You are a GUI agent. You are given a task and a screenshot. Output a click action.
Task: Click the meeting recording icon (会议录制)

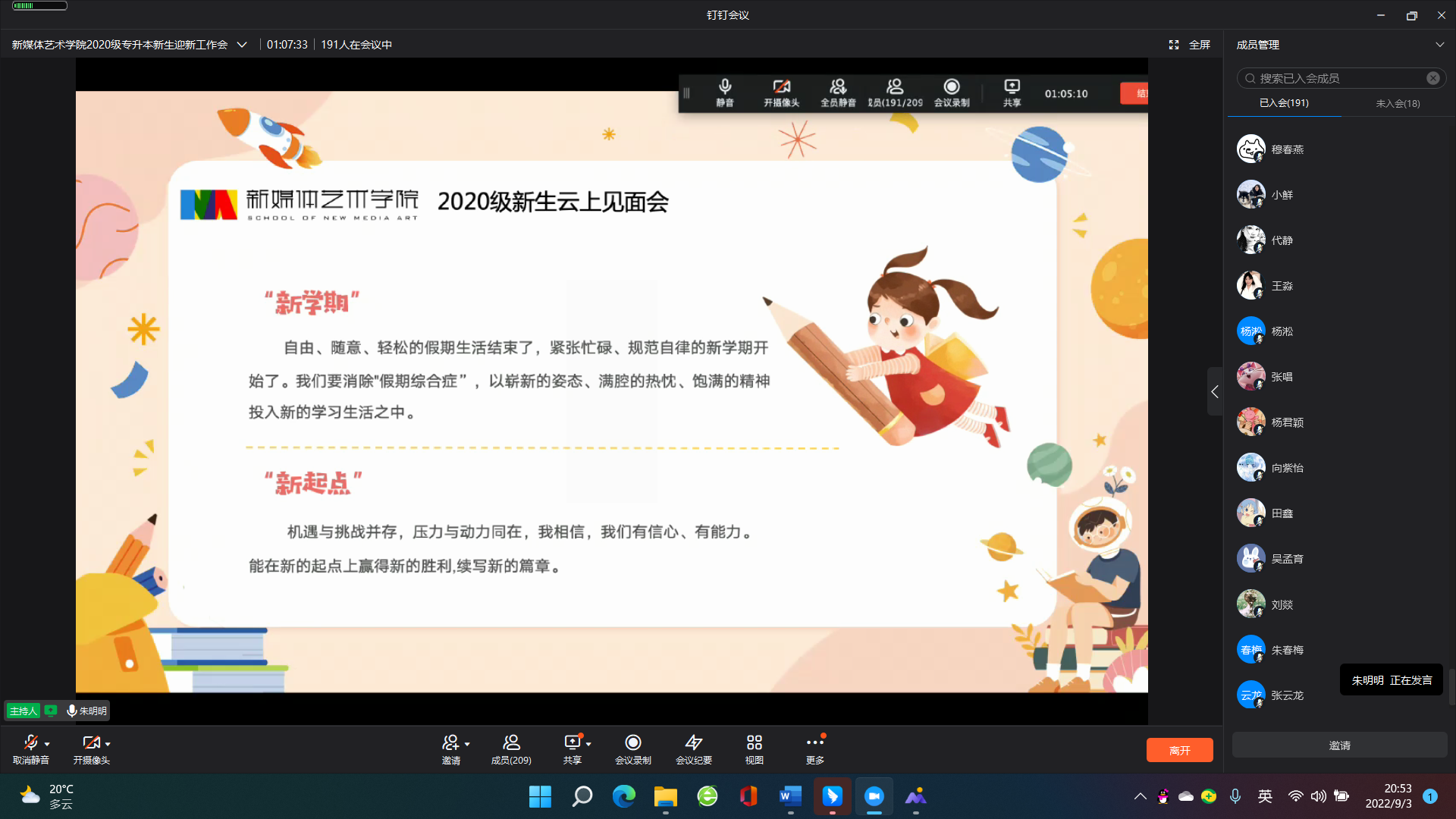point(632,742)
